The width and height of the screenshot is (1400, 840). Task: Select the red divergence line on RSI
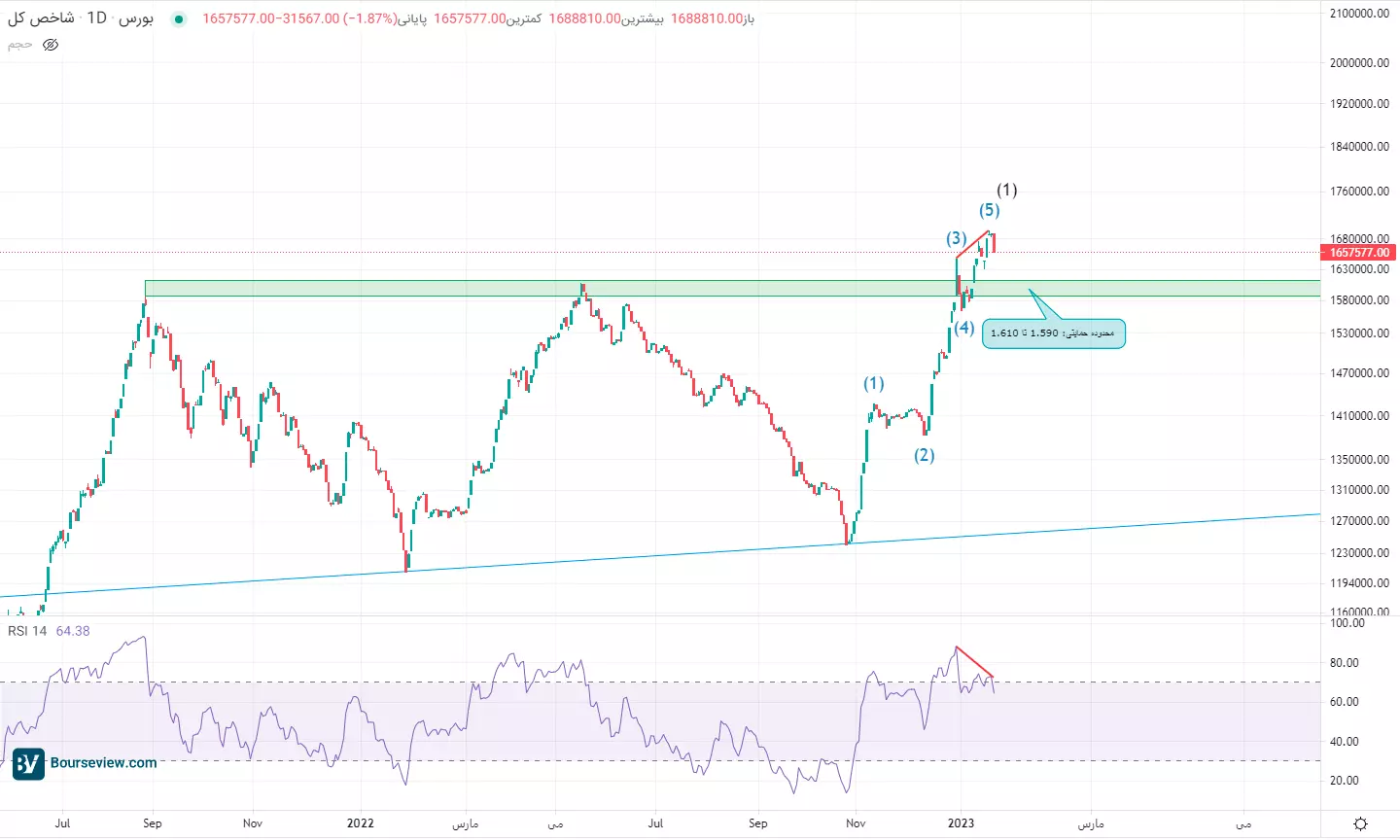pos(975,661)
